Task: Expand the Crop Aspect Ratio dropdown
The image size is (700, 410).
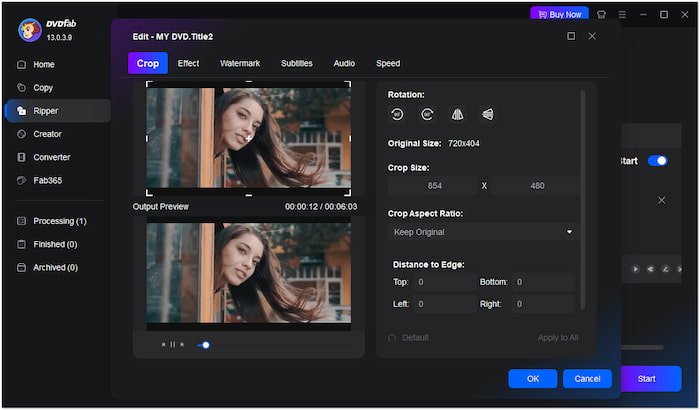Action: click(x=484, y=232)
